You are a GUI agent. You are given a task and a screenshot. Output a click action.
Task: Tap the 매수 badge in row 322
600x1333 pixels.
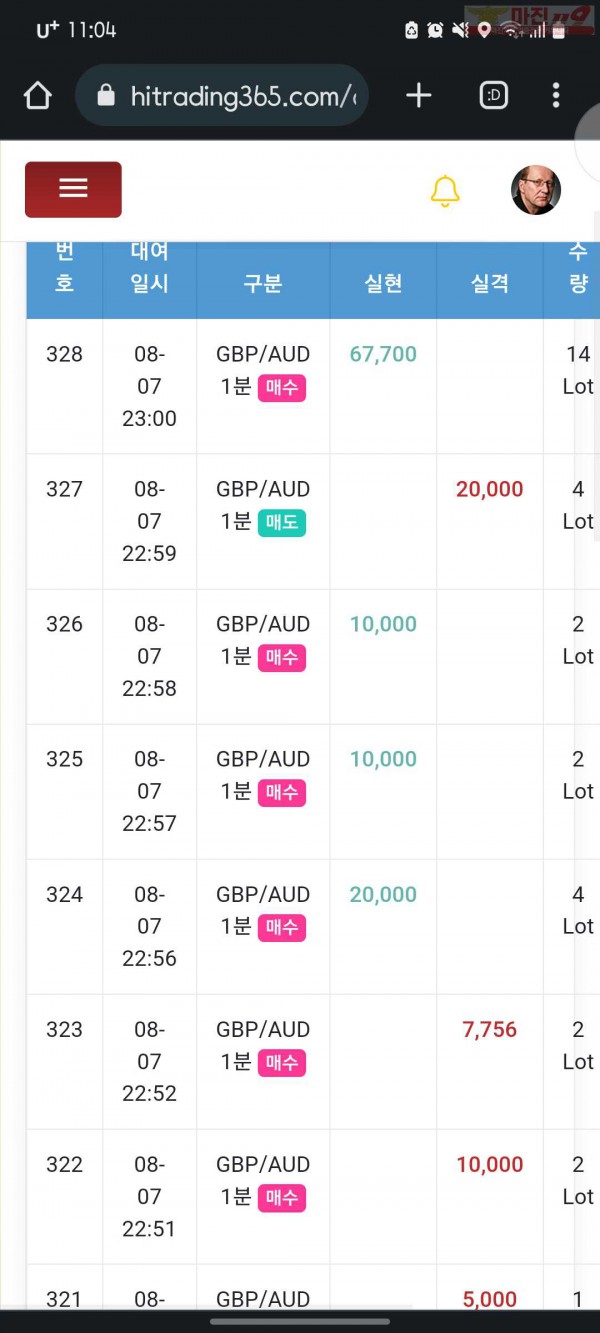(x=282, y=1197)
